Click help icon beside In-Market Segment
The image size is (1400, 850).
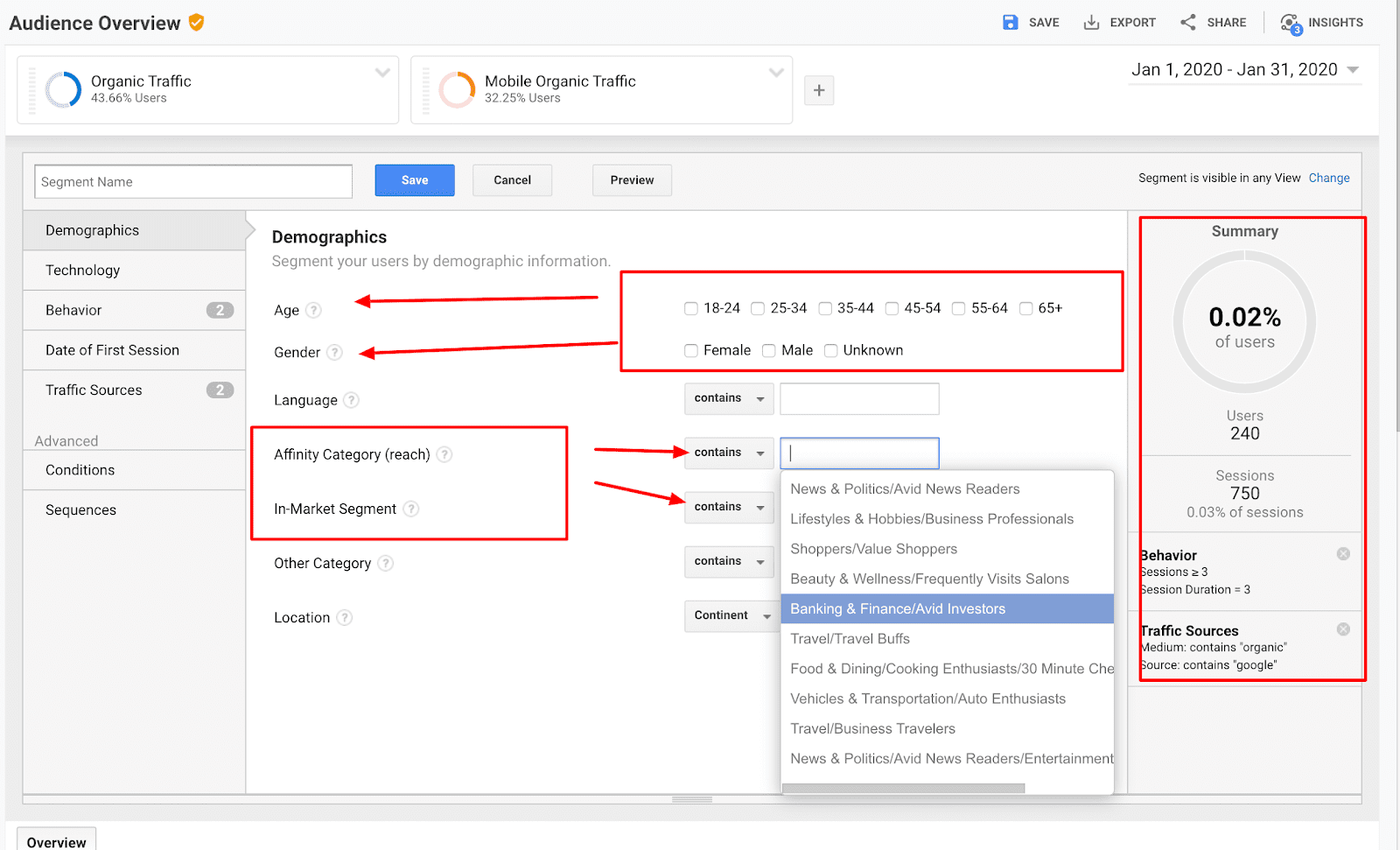(x=411, y=509)
